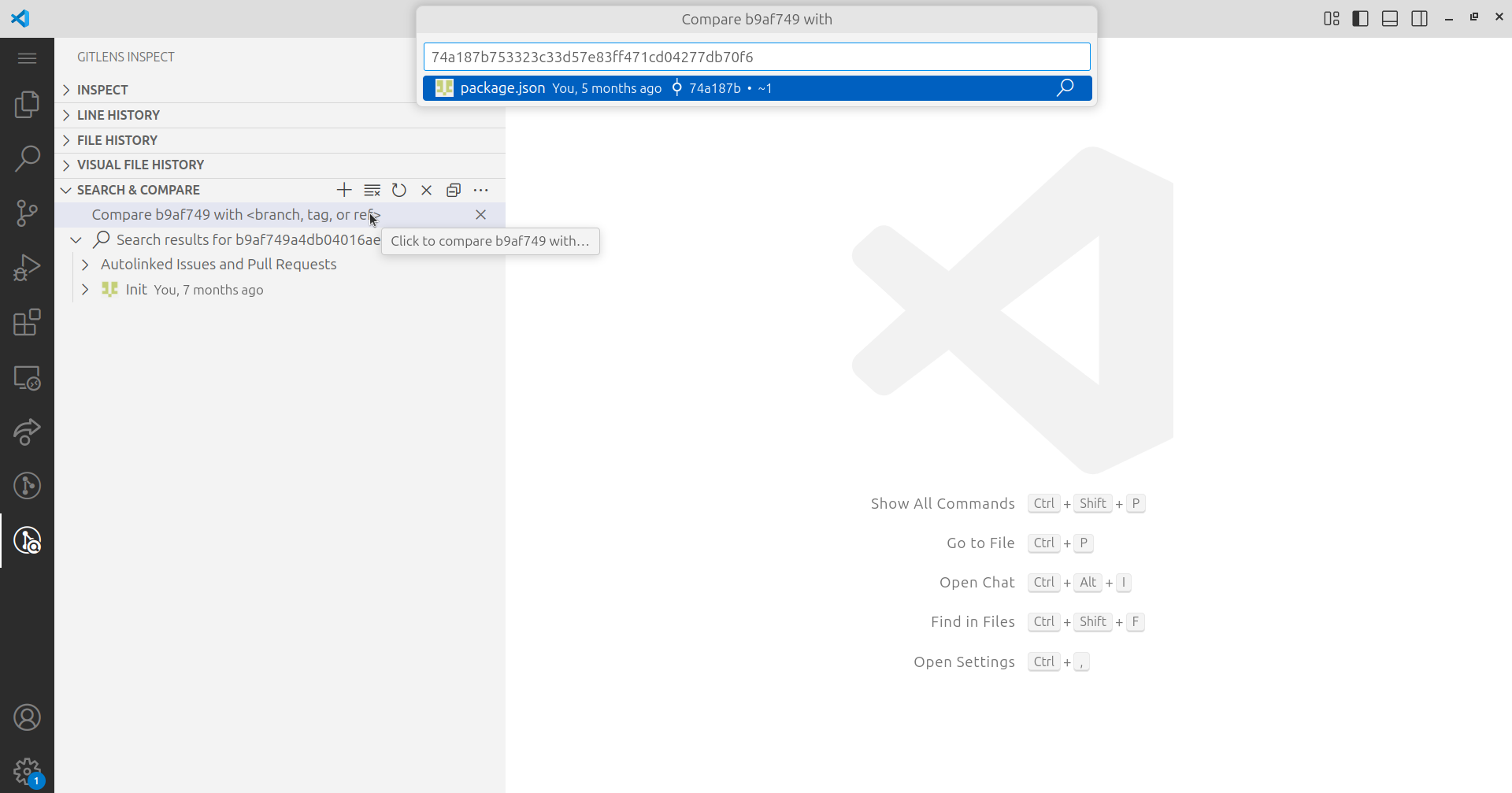Open the GitLens Inspect view icon

point(27,540)
